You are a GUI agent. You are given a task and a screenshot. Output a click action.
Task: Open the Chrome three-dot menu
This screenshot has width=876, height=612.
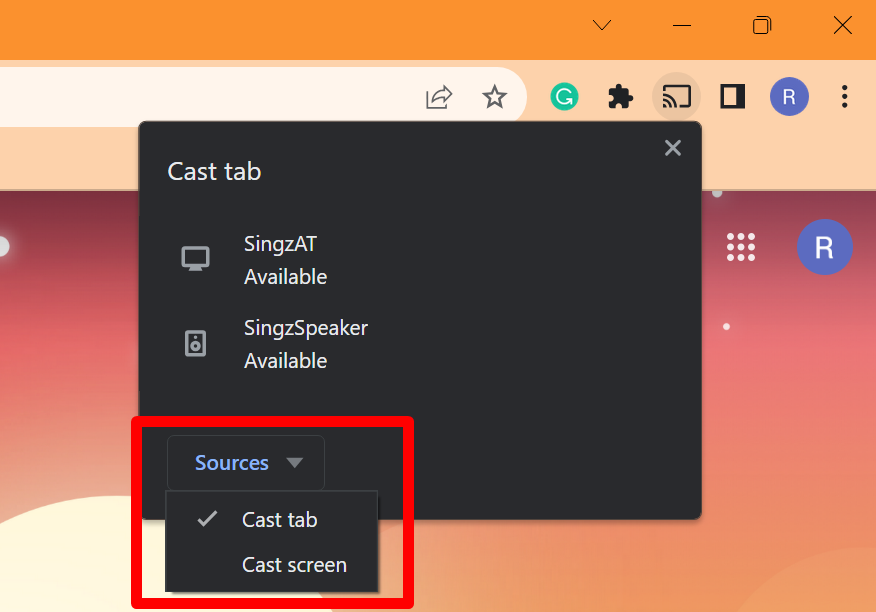(844, 97)
